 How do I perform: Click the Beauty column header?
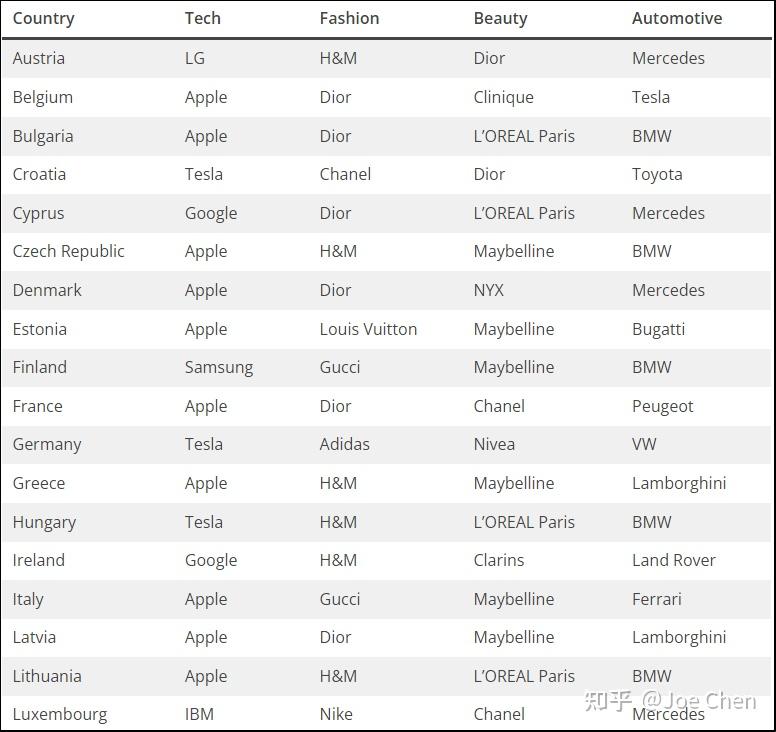coord(500,19)
